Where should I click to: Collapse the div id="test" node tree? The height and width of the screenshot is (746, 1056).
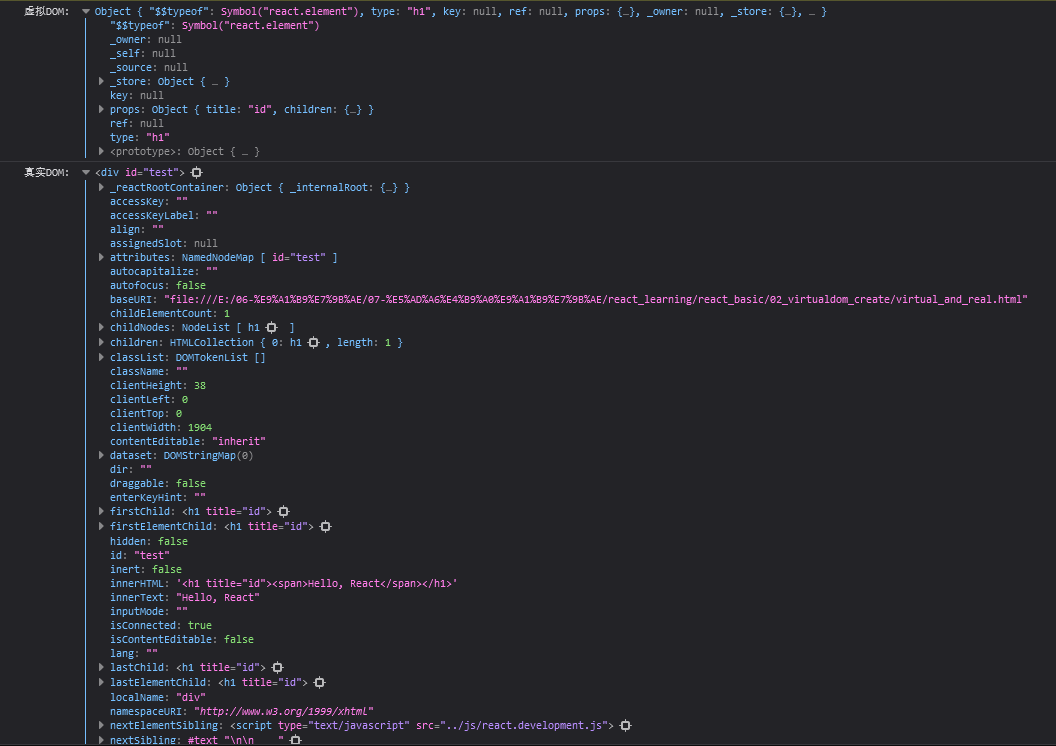(86, 173)
